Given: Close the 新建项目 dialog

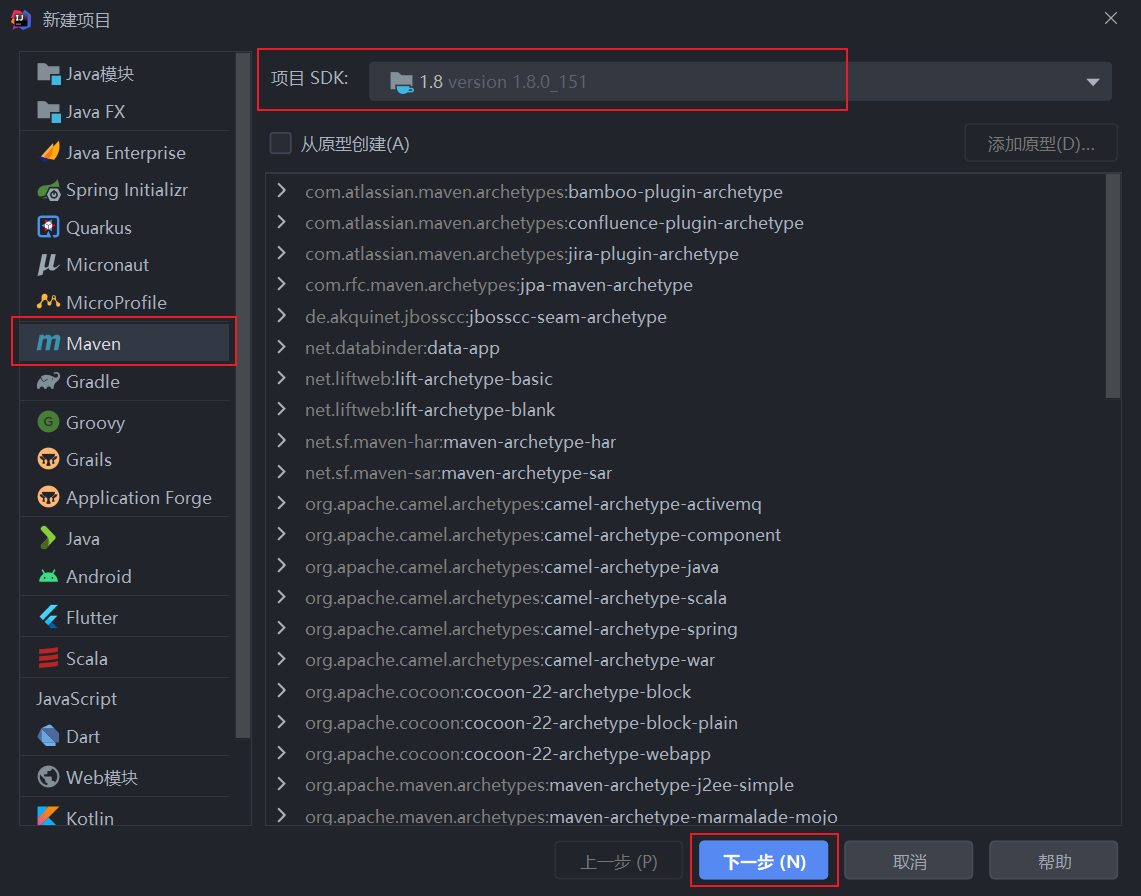Looking at the screenshot, I should [1110, 18].
